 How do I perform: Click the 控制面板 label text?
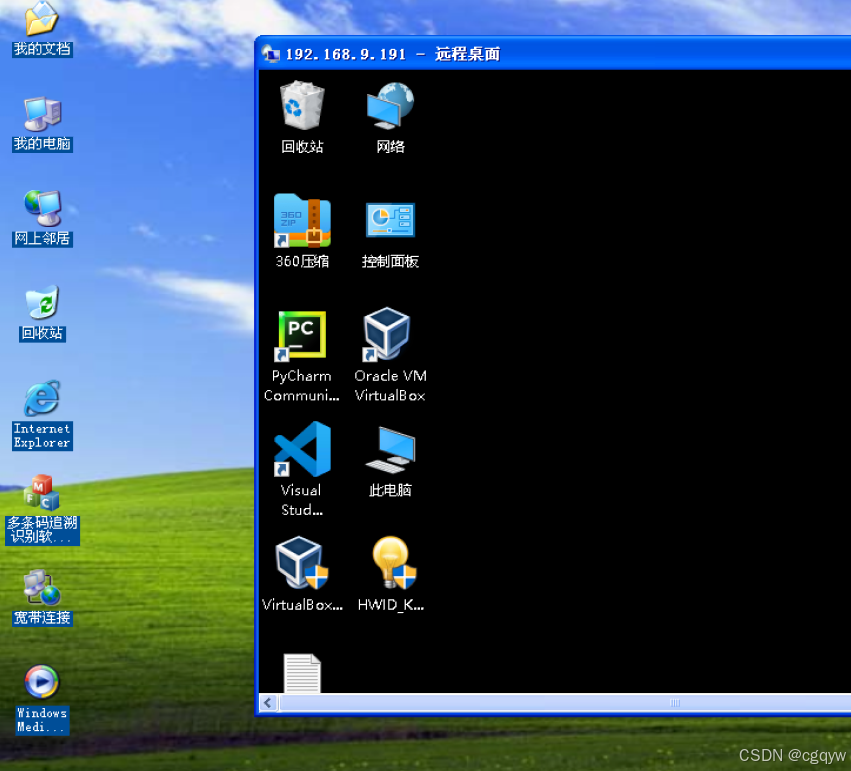point(390,262)
